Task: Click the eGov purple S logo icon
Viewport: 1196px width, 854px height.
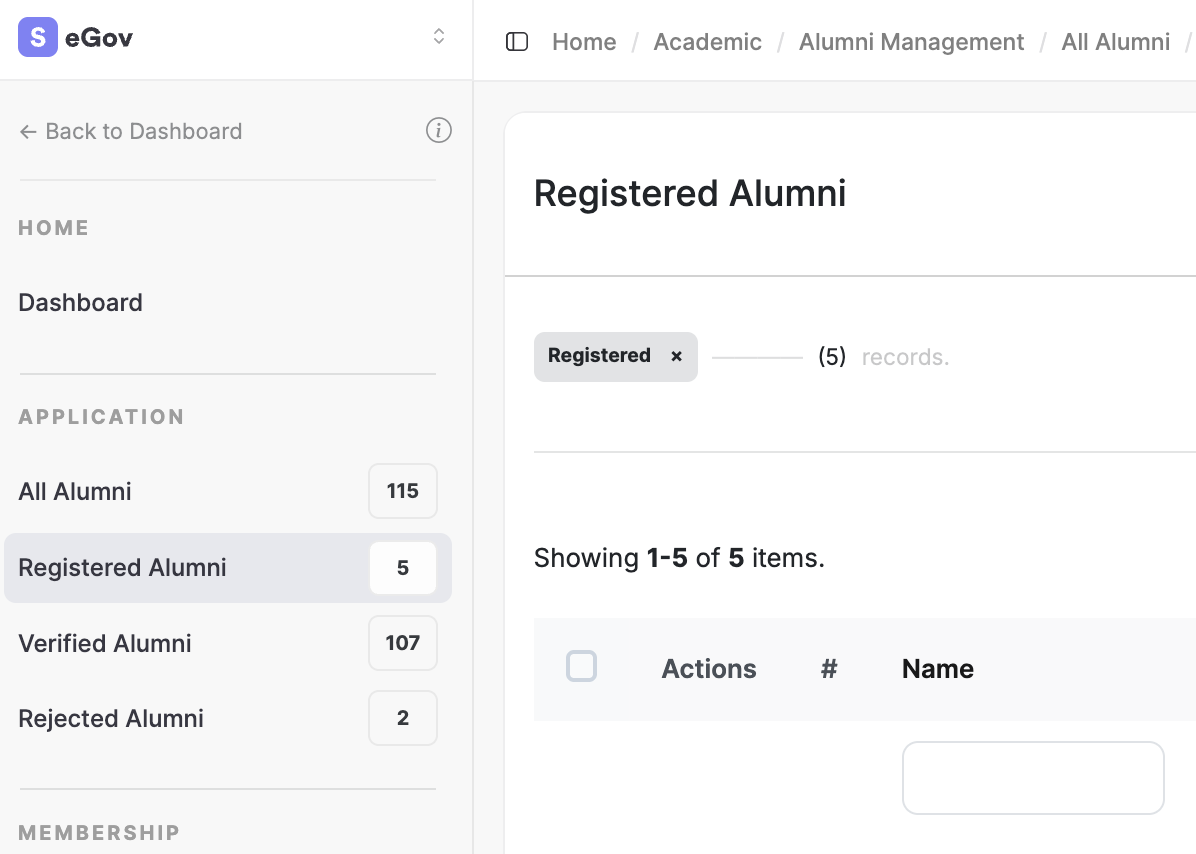Action: pyautogui.click(x=37, y=38)
